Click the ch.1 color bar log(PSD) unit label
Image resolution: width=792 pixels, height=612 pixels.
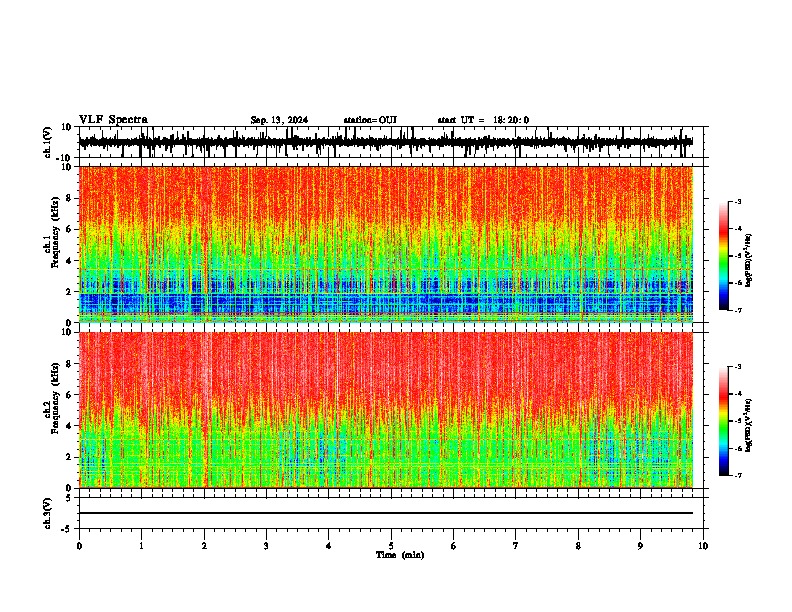tap(749, 260)
